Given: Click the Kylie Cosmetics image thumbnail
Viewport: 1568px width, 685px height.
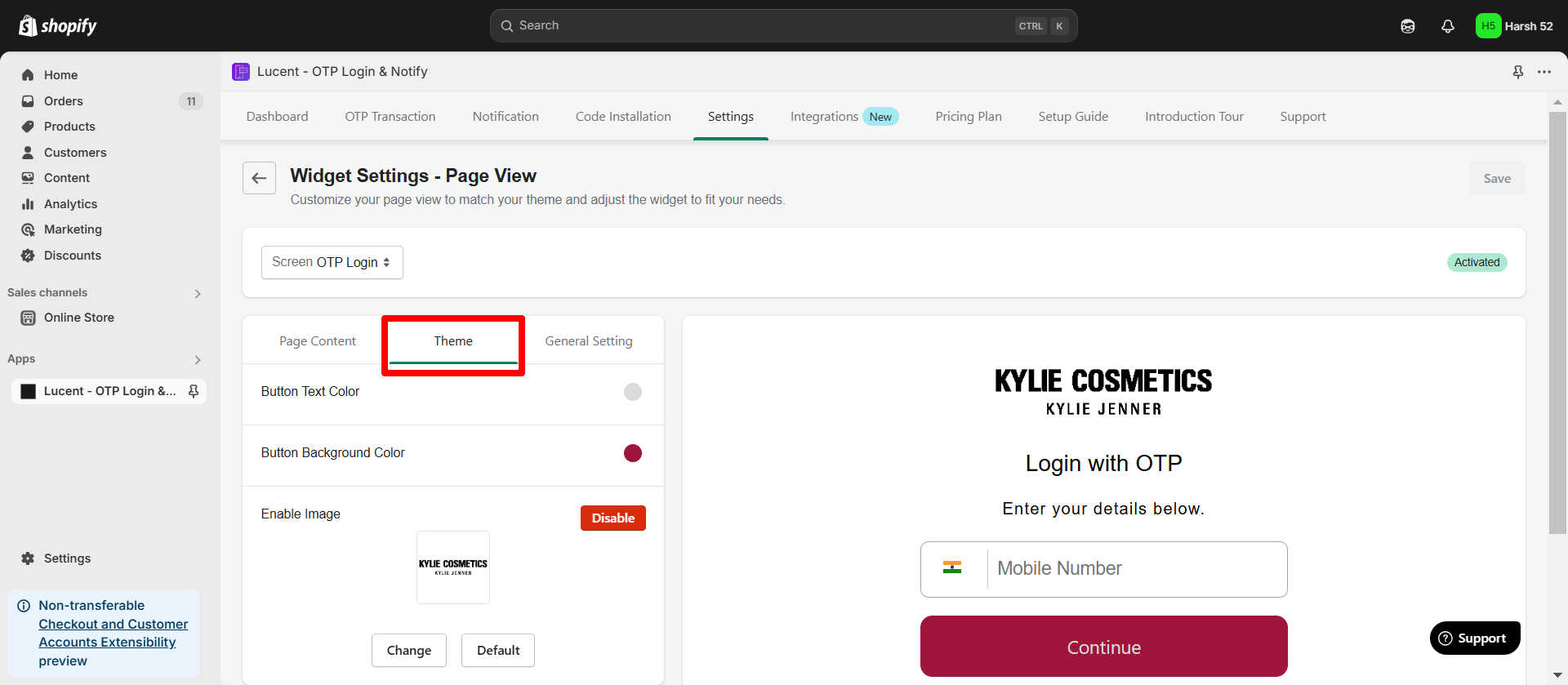Looking at the screenshot, I should (453, 567).
